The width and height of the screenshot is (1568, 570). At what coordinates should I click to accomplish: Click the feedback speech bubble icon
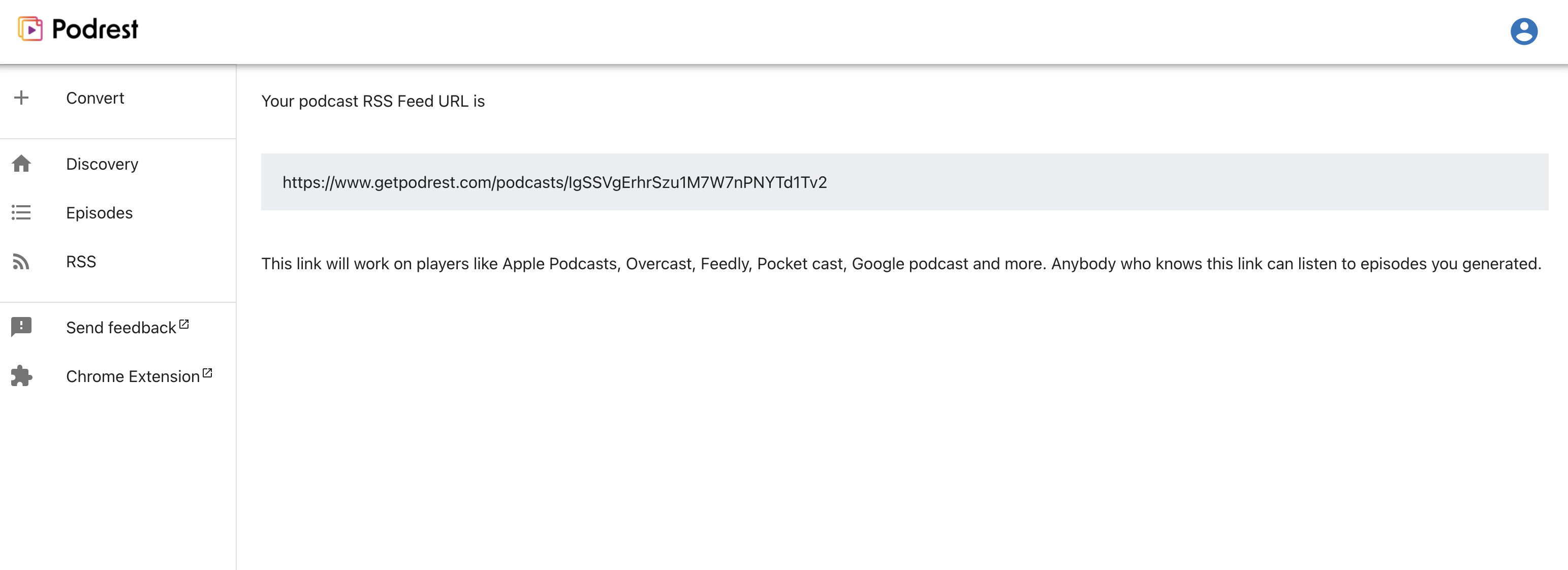point(21,327)
